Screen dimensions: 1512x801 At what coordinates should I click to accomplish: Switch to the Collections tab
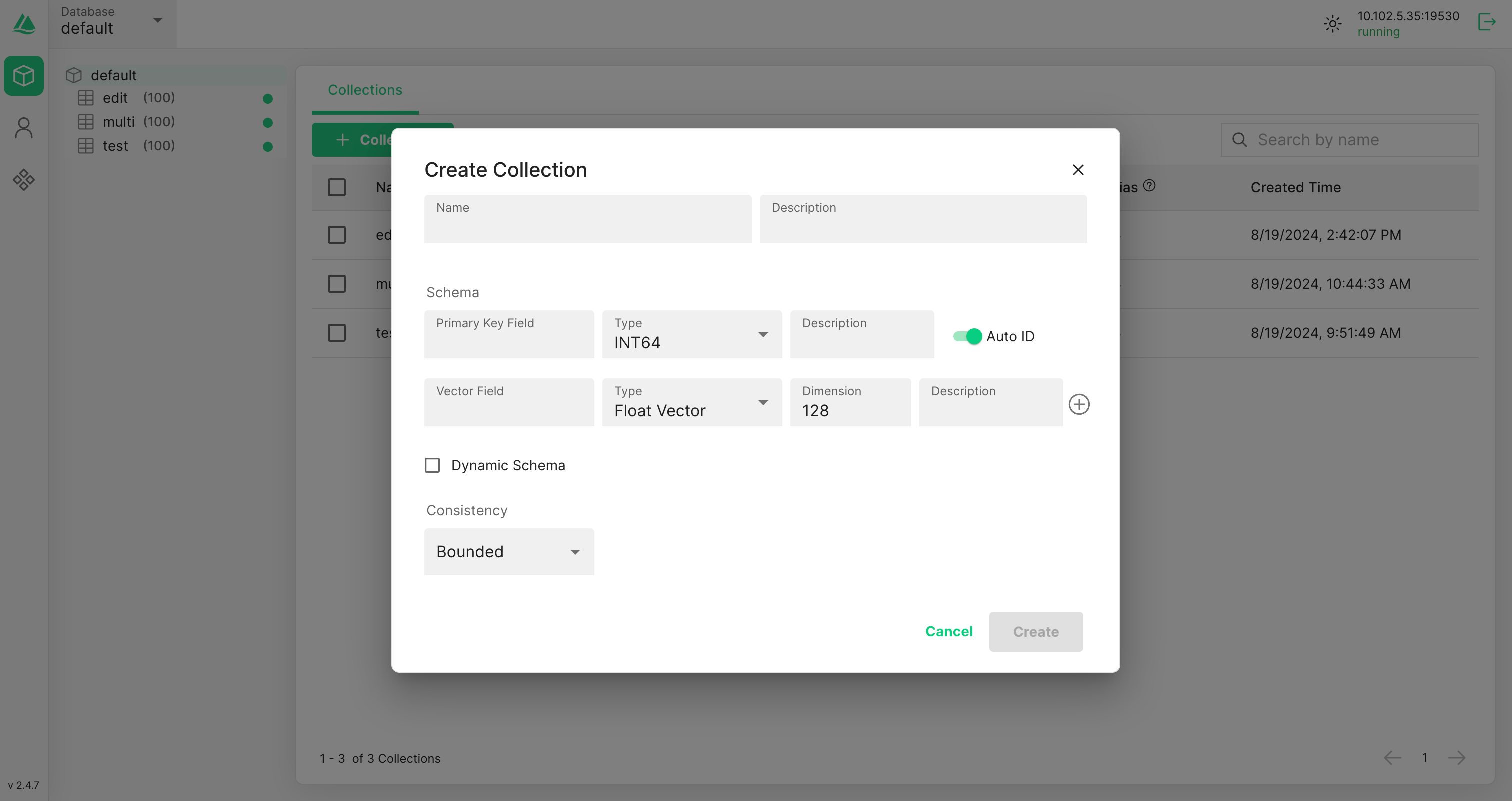[365, 90]
